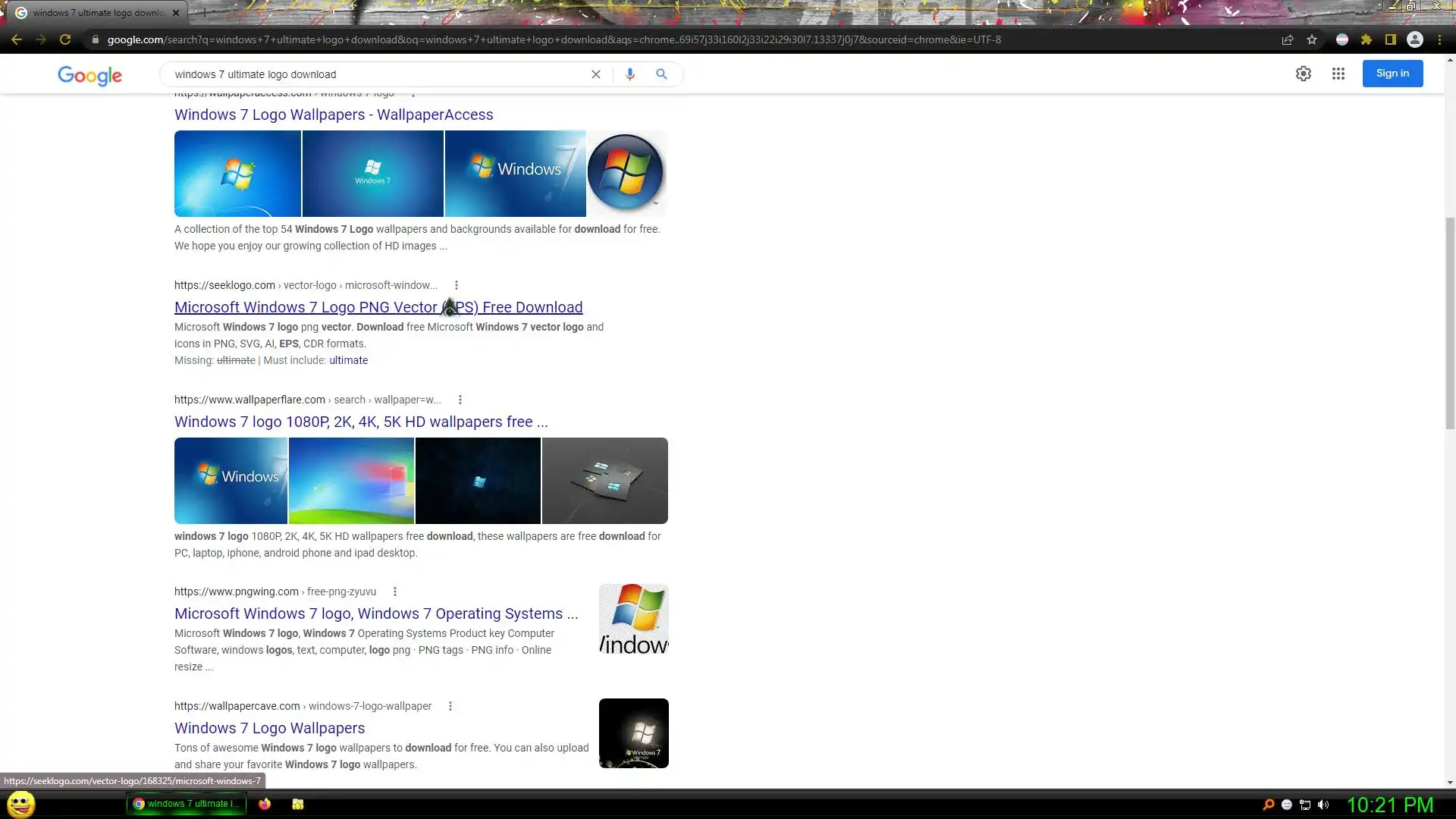Reload the page with the refresh icon
Image resolution: width=1456 pixels, height=819 pixels.
tap(65, 39)
